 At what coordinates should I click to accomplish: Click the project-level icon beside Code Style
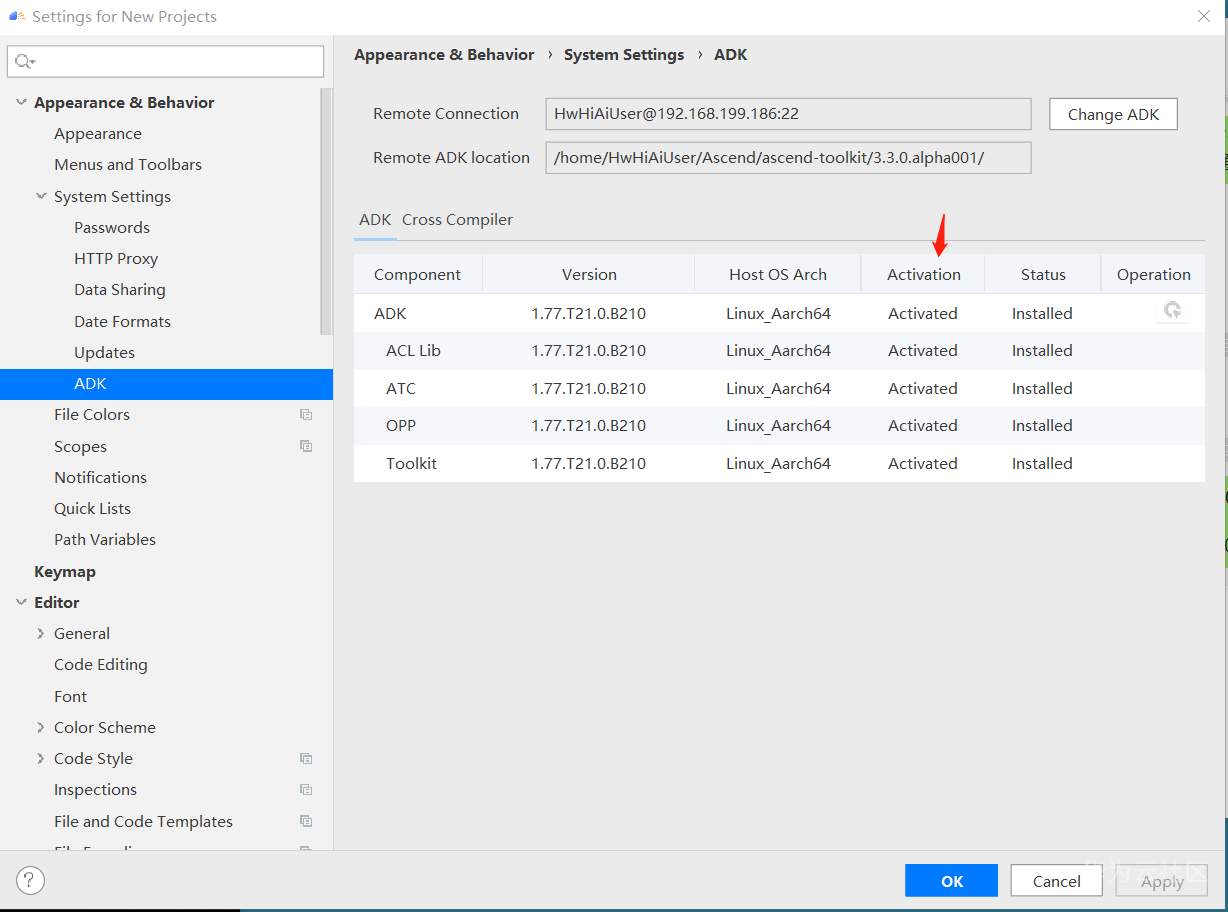[306, 758]
